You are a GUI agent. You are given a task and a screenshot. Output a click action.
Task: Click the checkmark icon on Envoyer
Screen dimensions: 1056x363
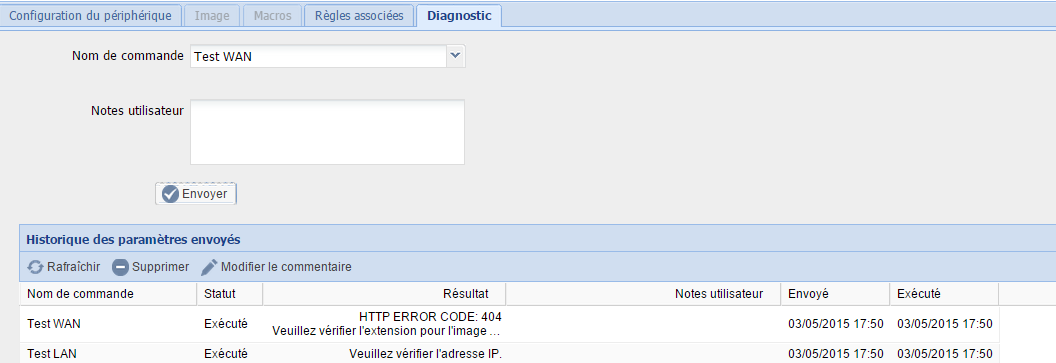pyautogui.click(x=171, y=194)
